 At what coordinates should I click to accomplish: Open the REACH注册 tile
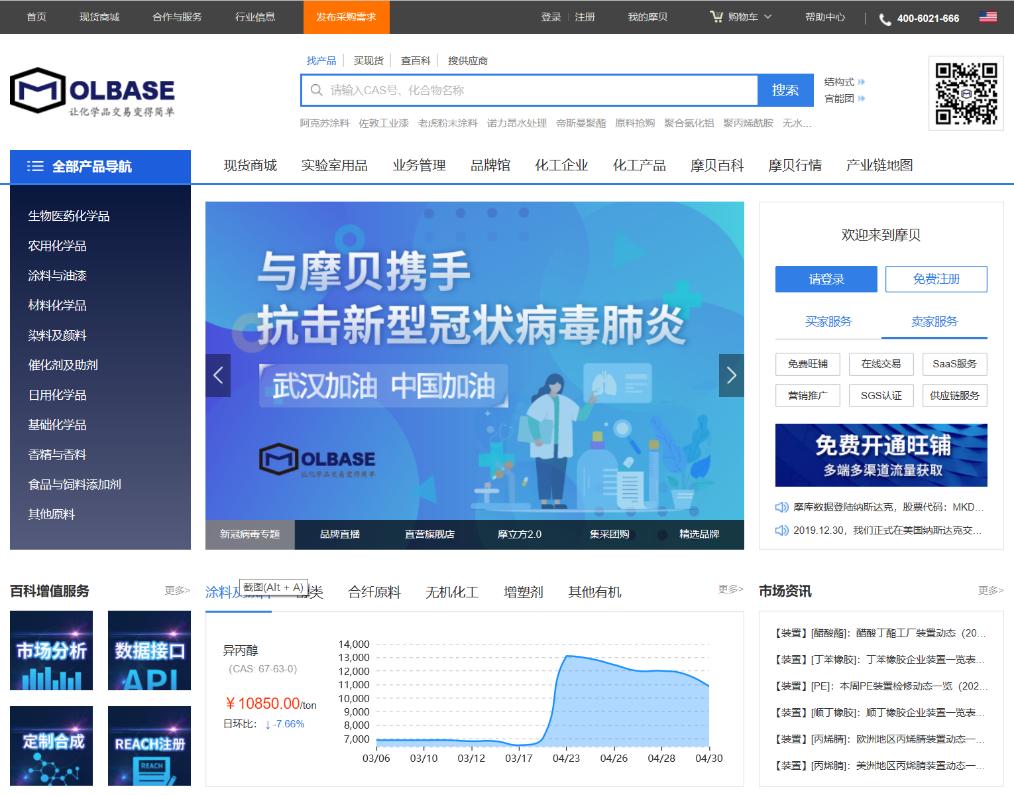click(149, 746)
